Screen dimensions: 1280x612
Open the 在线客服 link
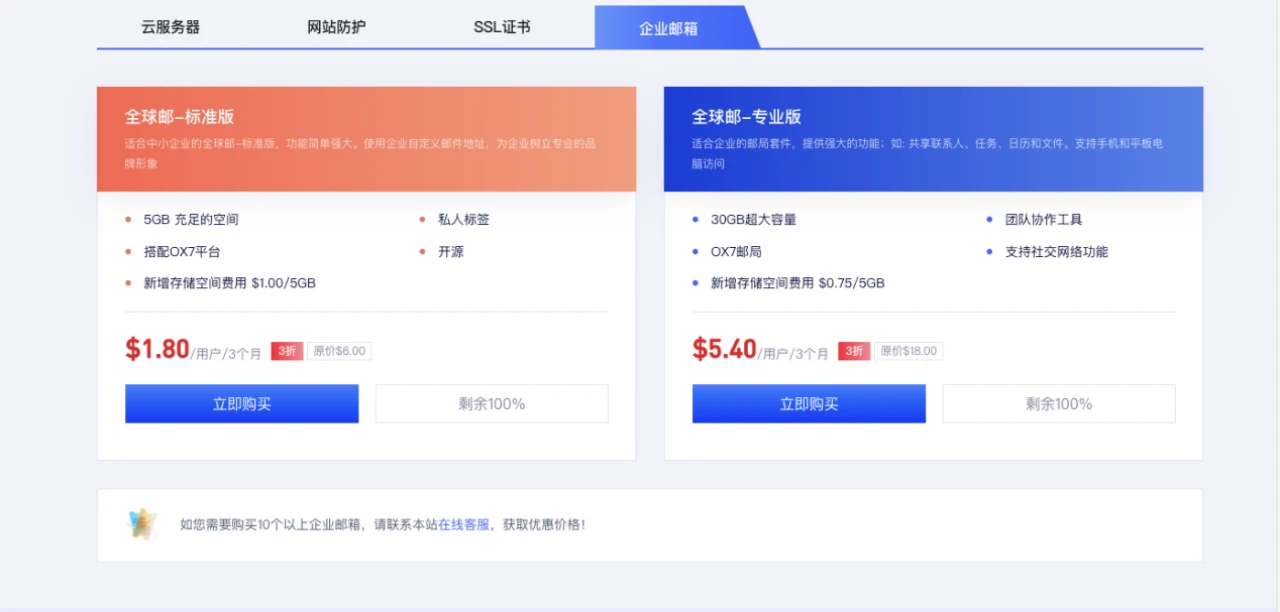click(x=464, y=524)
